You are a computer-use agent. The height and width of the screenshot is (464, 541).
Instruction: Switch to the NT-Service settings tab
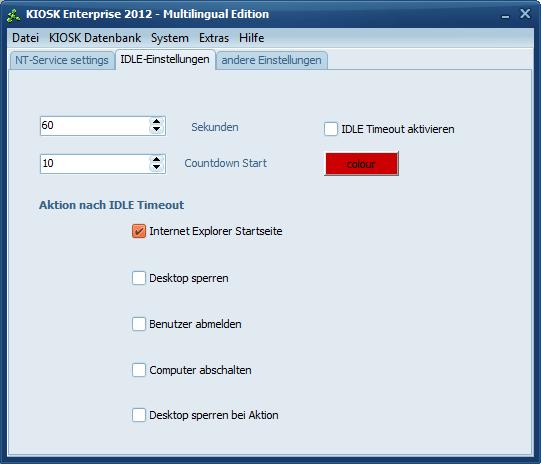(x=62, y=60)
